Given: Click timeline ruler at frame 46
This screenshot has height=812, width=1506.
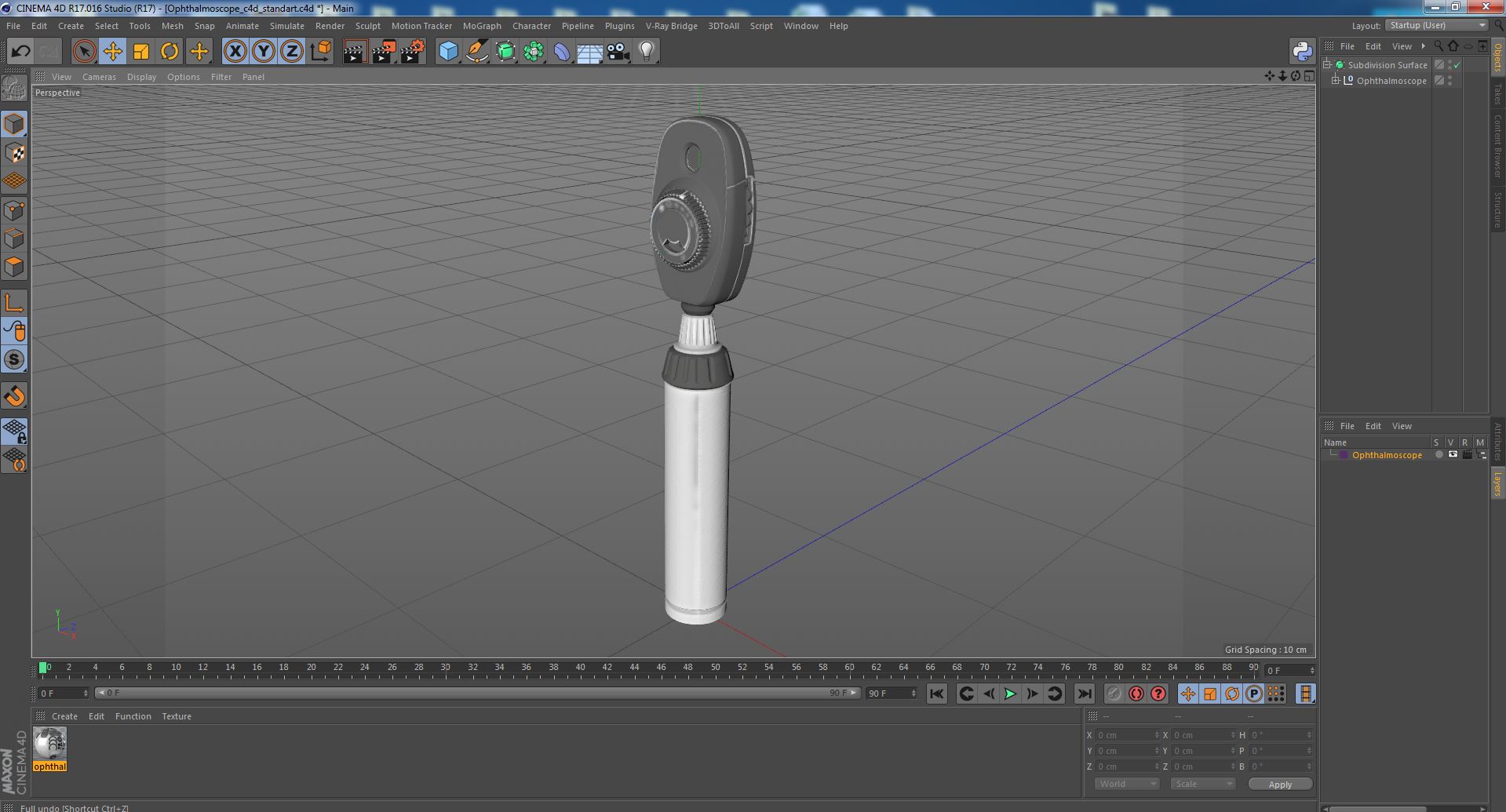Looking at the screenshot, I should tap(662, 668).
